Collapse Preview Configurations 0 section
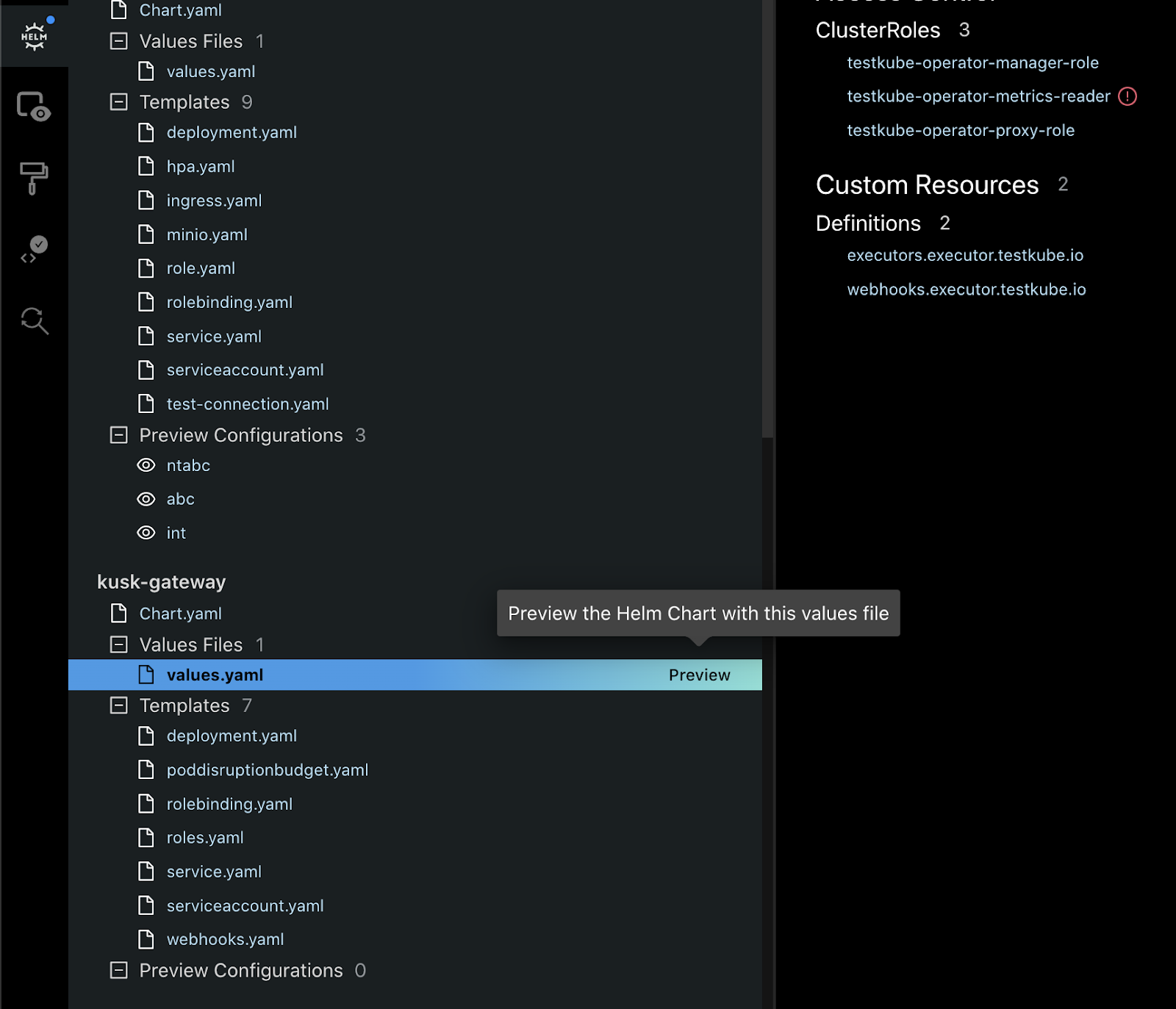1176x1009 pixels. (118, 971)
